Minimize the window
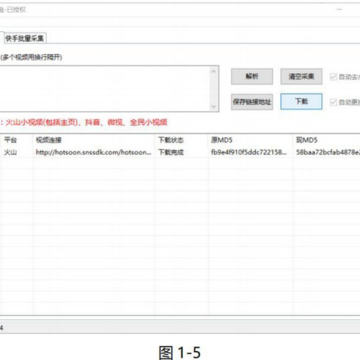The image size is (360, 360). (x=339, y=10)
